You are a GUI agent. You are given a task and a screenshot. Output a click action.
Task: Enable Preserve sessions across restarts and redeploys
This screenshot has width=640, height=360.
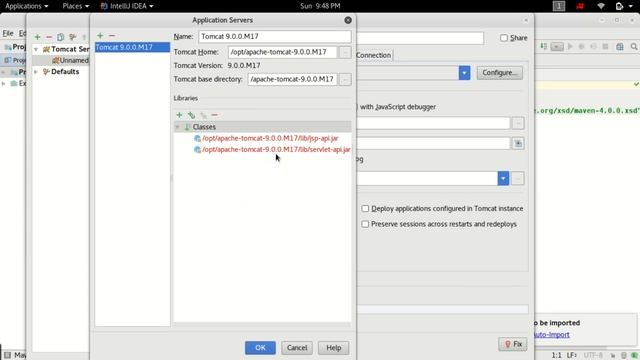point(365,224)
